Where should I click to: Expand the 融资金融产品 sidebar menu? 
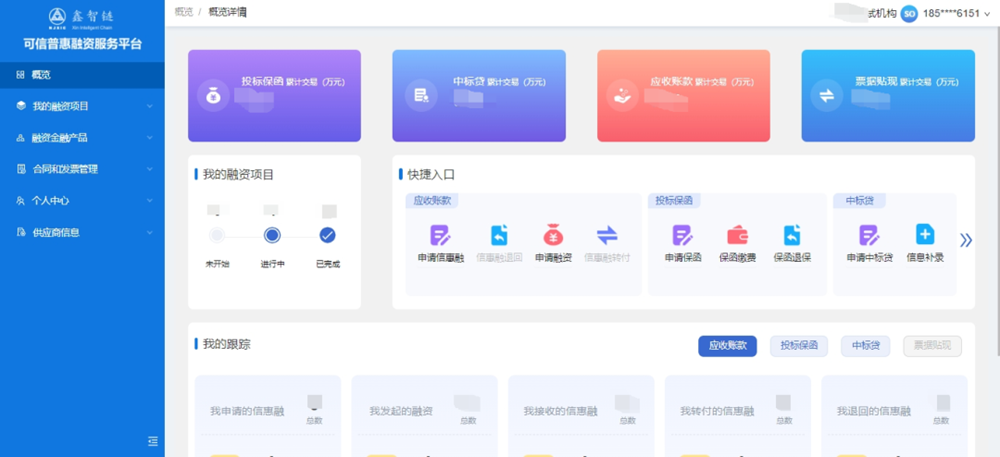(x=82, y=138)
